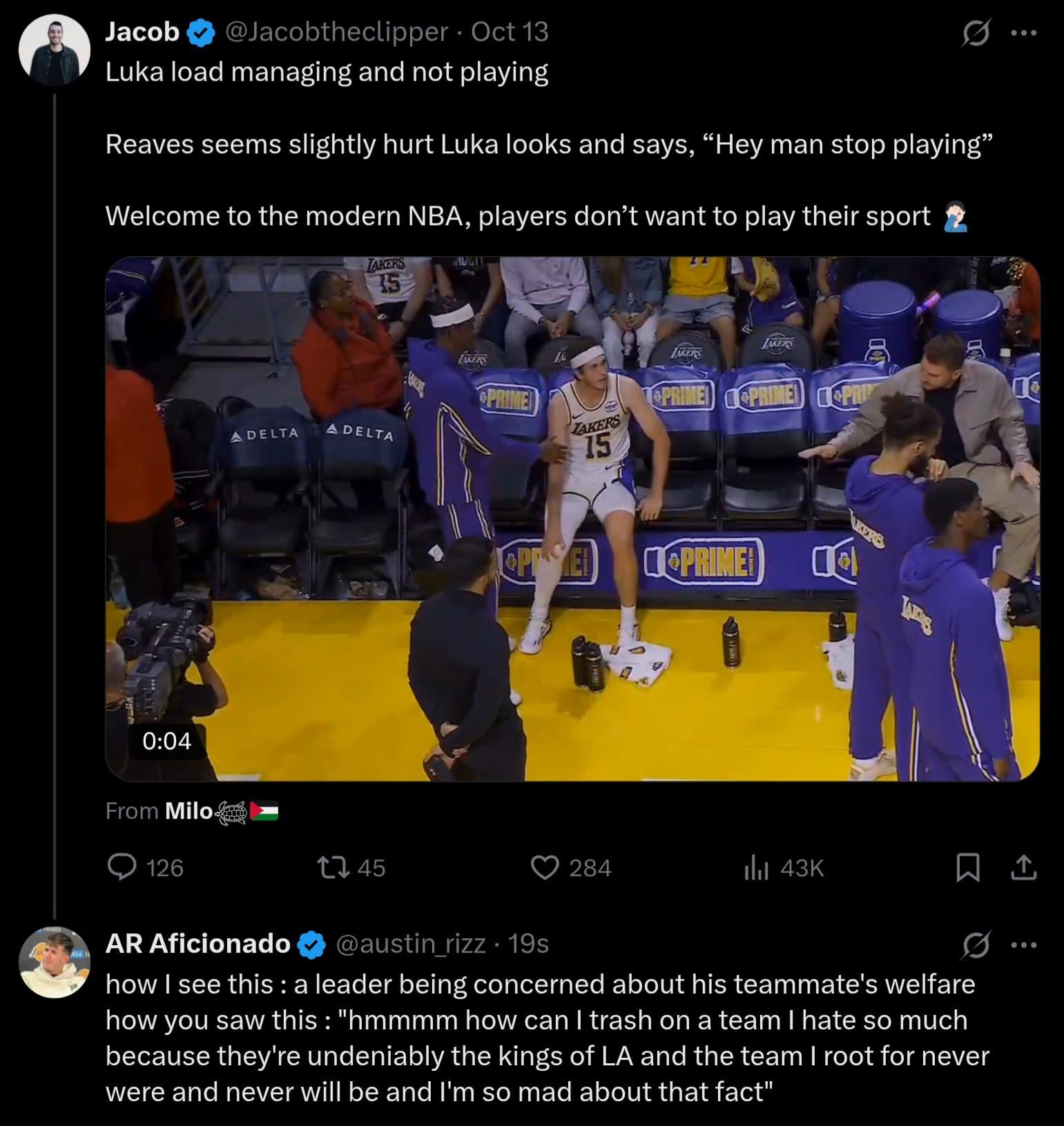The height and width of the screenshot is (1126, 1064).
Task: Open the Milo video source link
Action: tap(188, 810)
